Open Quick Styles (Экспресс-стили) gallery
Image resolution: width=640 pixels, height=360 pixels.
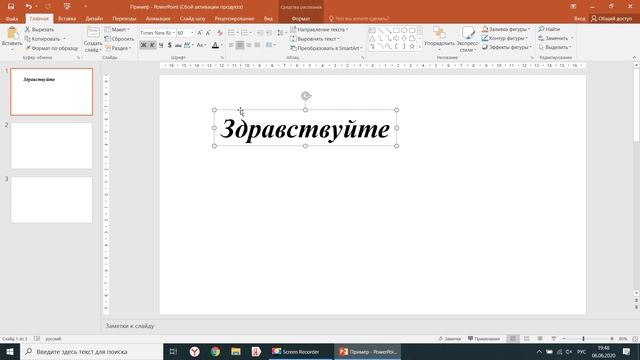click(468, 39)
